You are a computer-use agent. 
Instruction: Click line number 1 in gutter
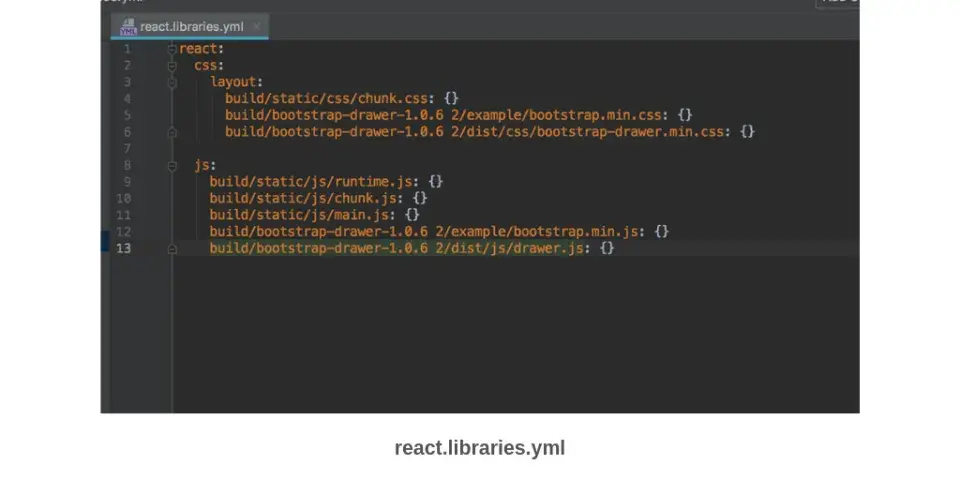[x=127, y=49]
